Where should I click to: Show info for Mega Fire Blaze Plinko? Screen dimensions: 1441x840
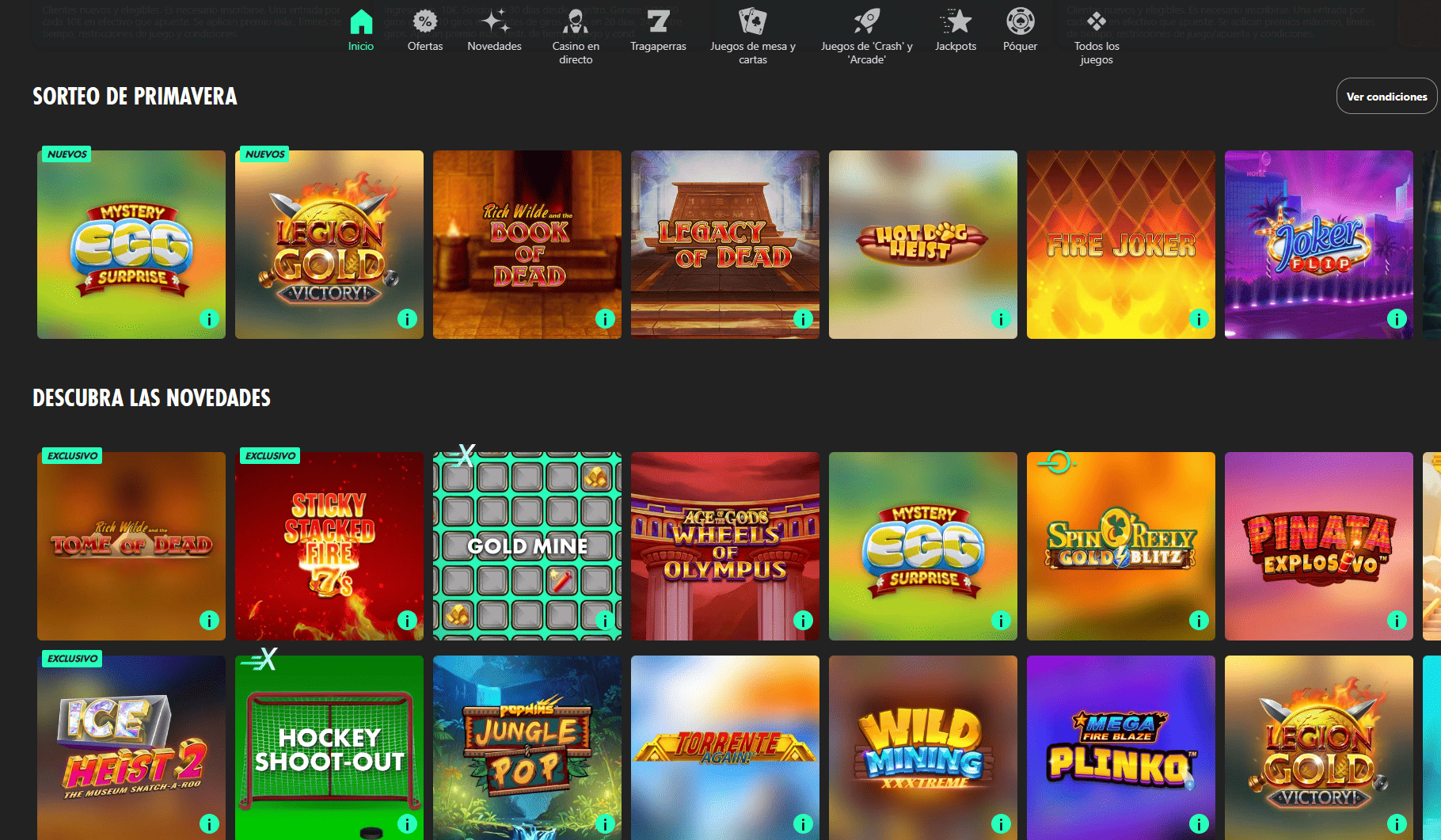point(1199,823)
